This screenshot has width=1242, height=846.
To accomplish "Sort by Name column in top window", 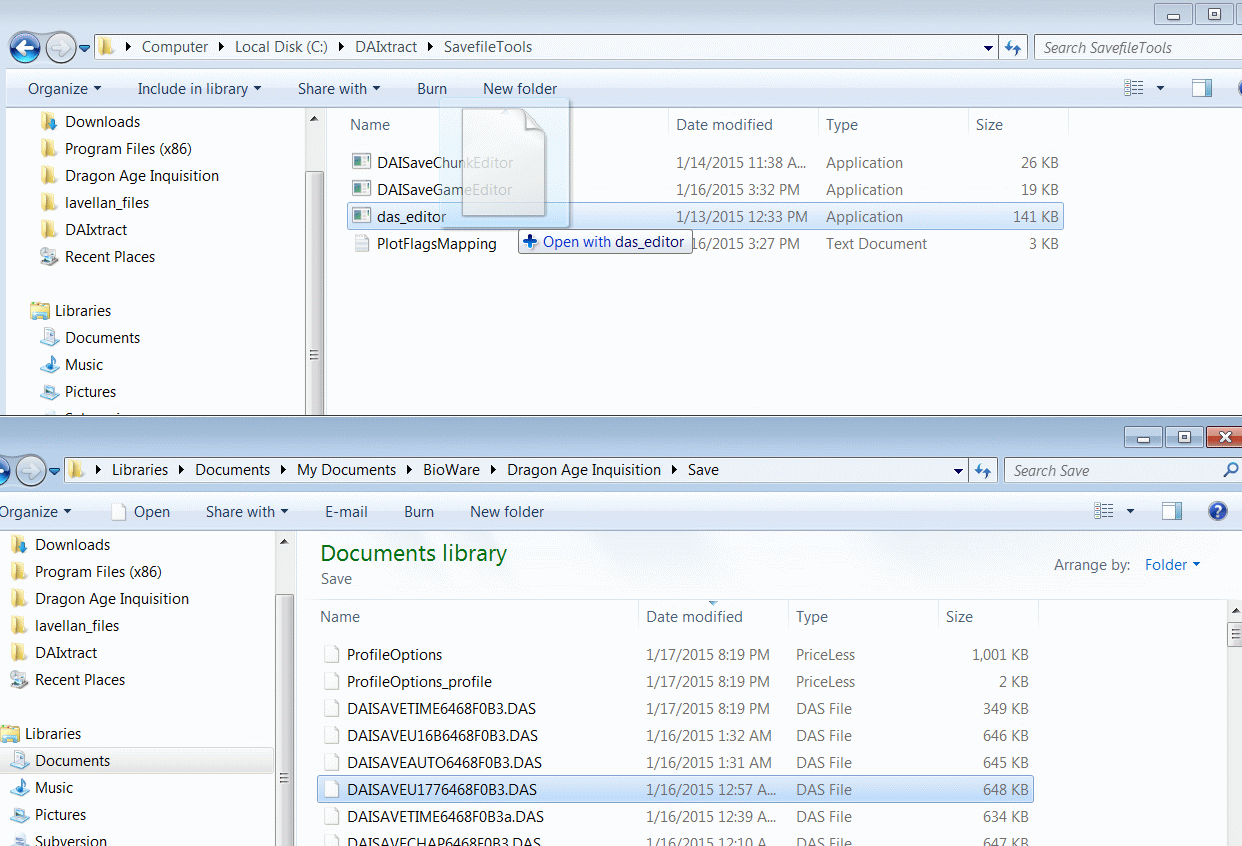I will point(370,124).
